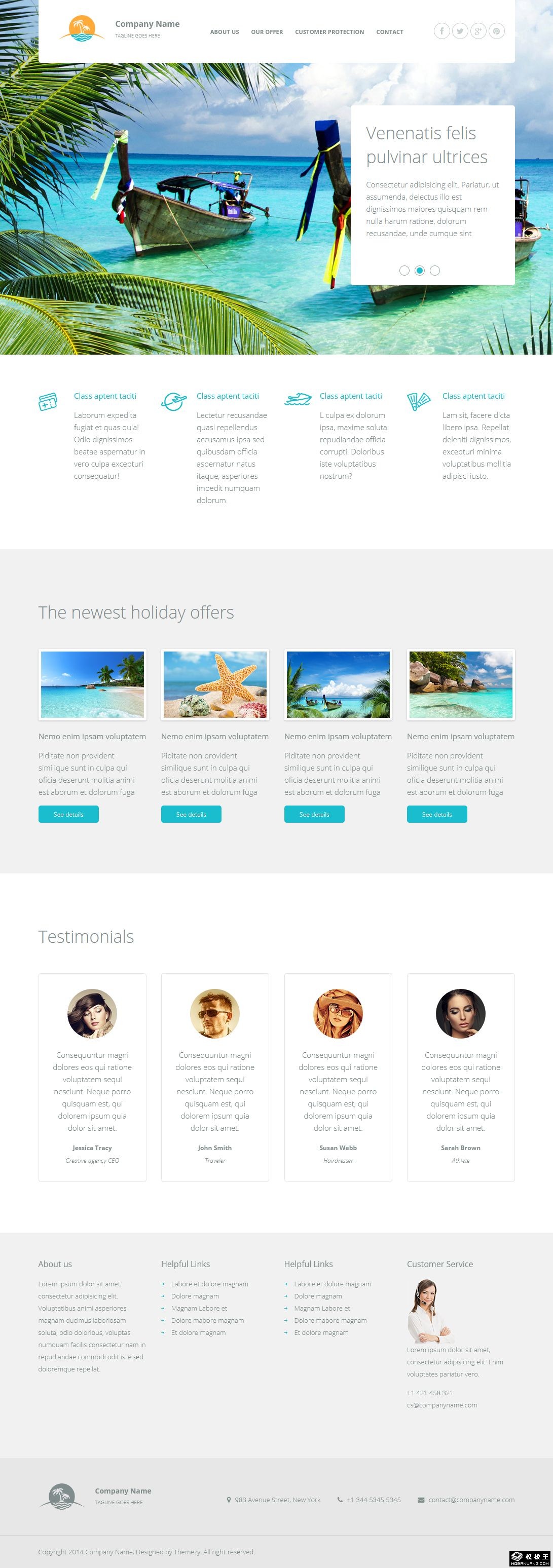Open the Twitter social icon
The width and height of the screenshot is (553, 1568).
click(x=460, y=31)
